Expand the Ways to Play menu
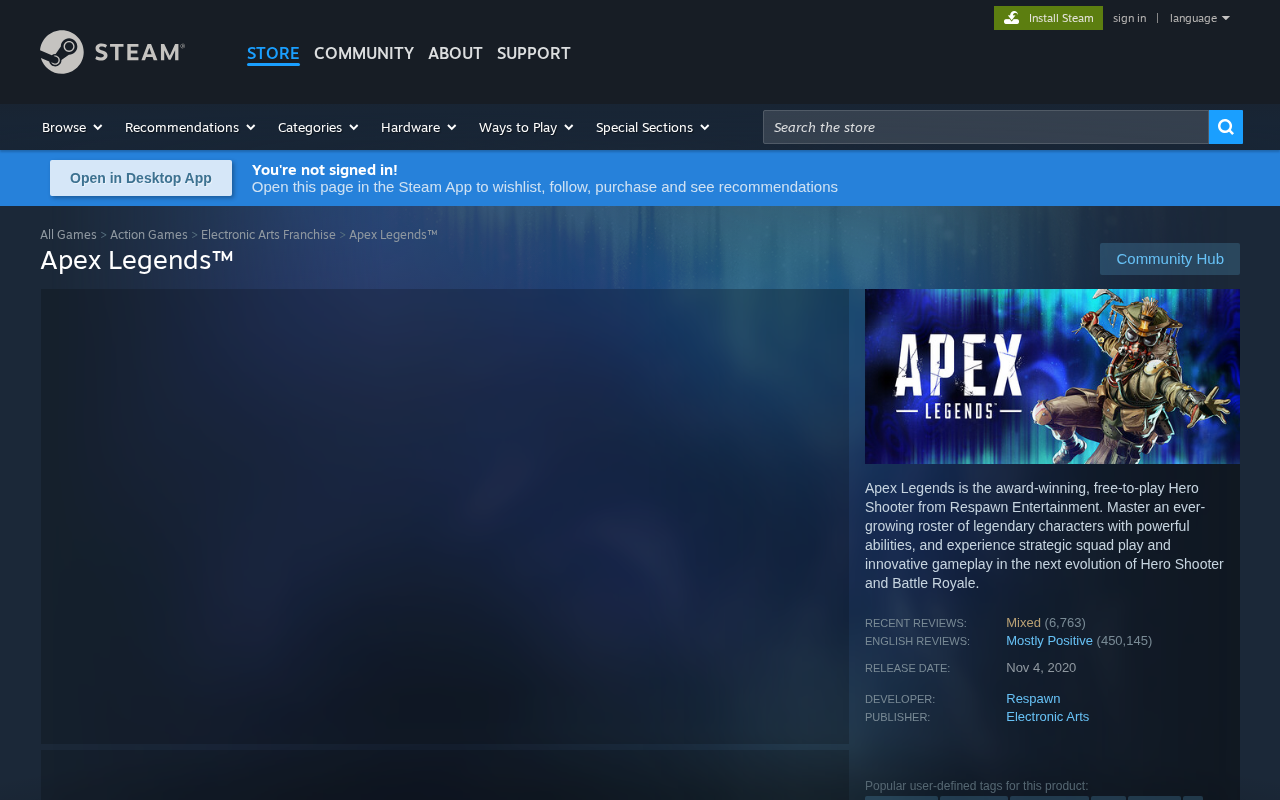Image resolution: width=1280 pixels, height=800 pixels. coord(526,127)
